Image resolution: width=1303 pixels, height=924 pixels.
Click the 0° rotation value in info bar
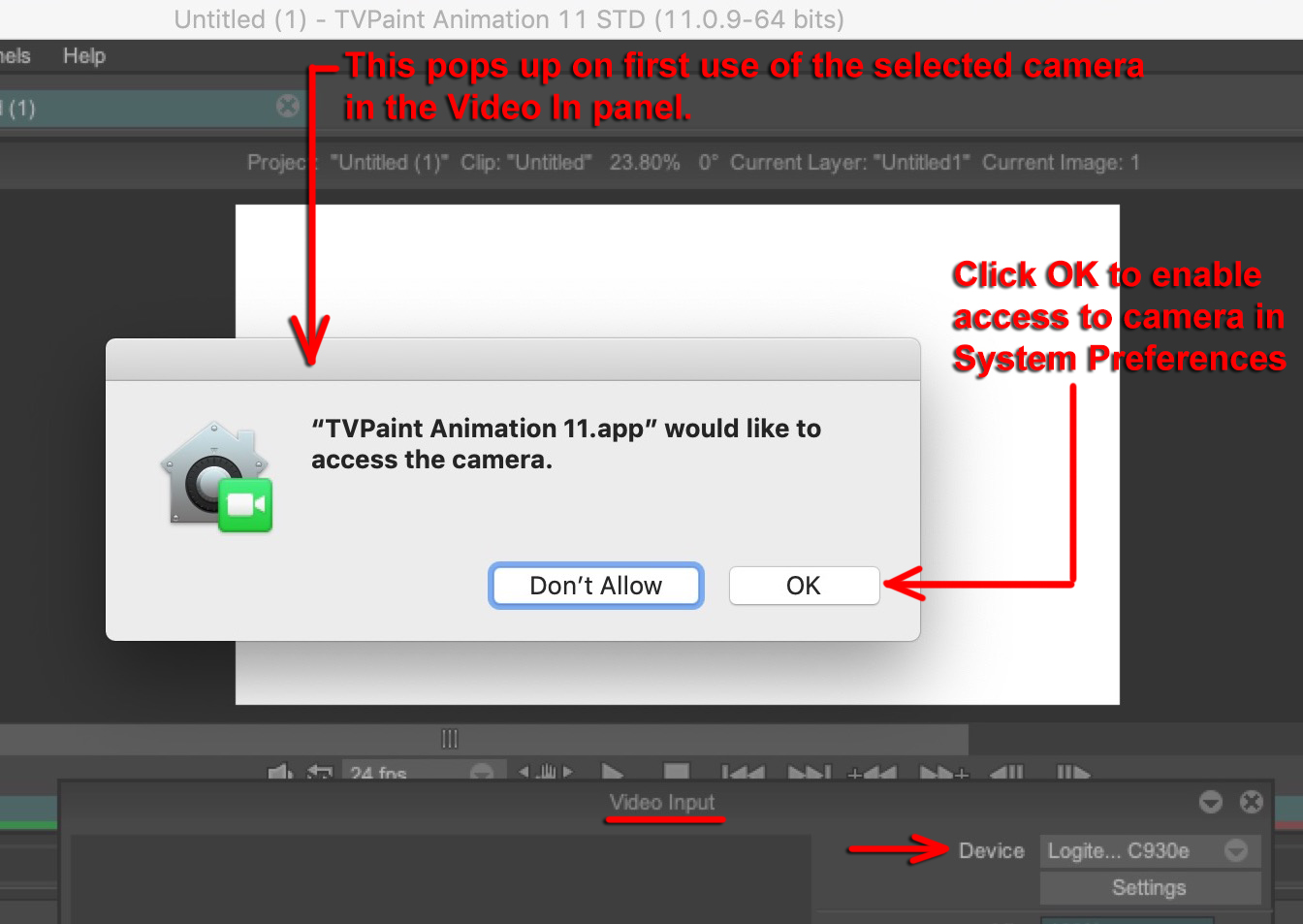point(709,162)
